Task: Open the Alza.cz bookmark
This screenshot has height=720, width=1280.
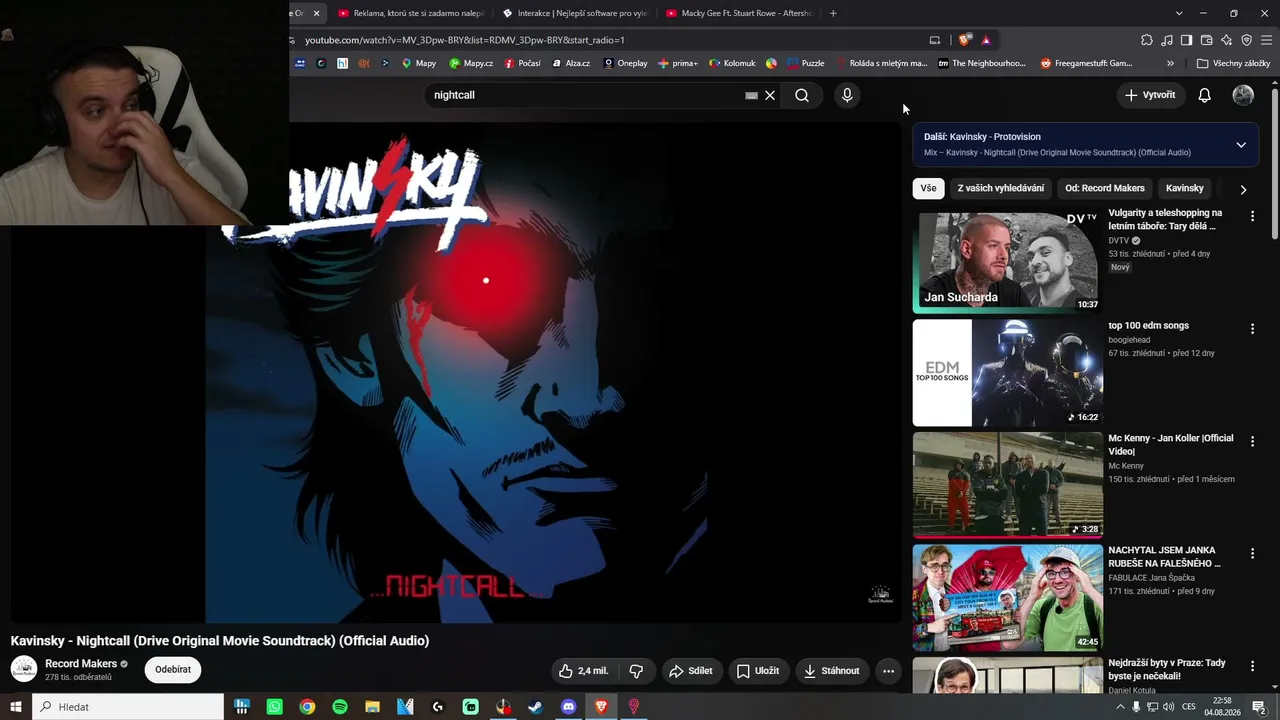Action: pos(571,63)
